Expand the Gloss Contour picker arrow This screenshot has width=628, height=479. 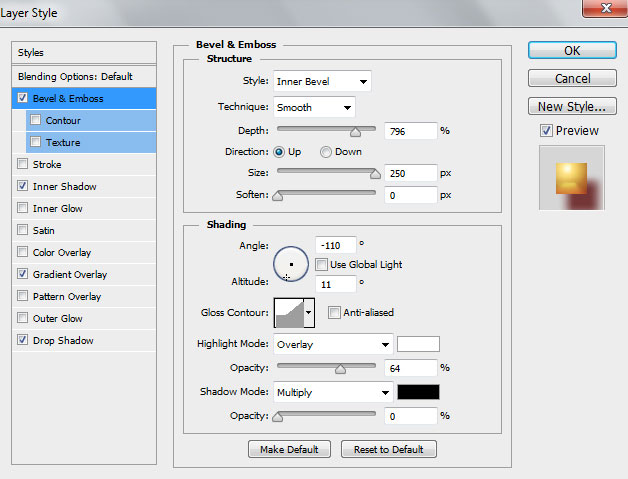pos(309,313)
